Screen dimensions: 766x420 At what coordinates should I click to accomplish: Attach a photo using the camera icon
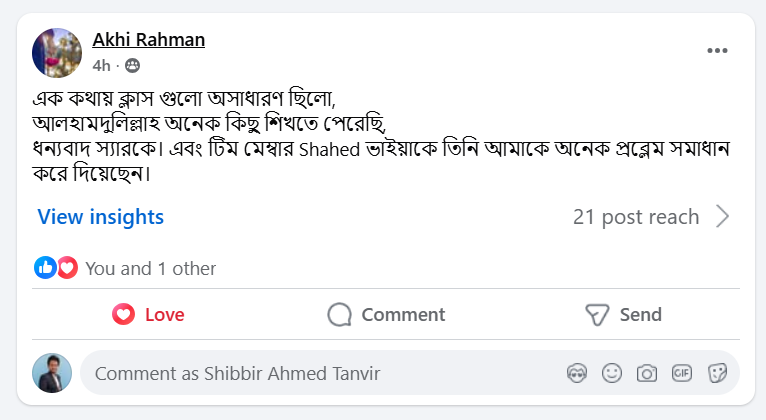pos(647,373)
